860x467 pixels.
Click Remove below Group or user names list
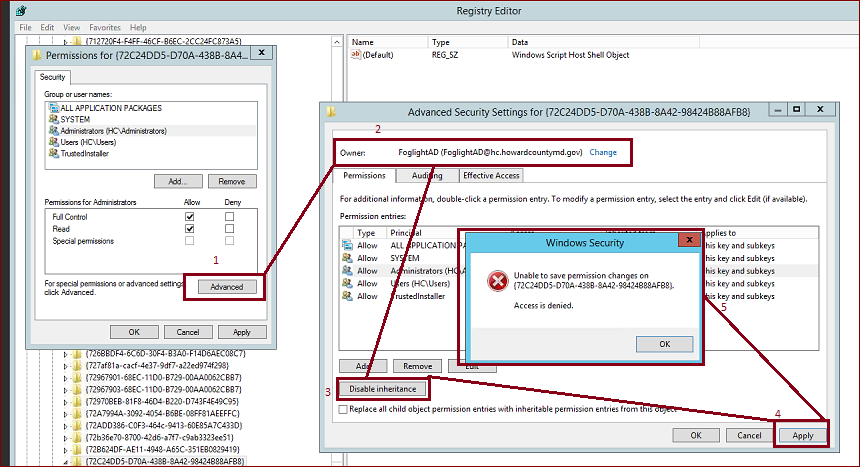(231, 181)
